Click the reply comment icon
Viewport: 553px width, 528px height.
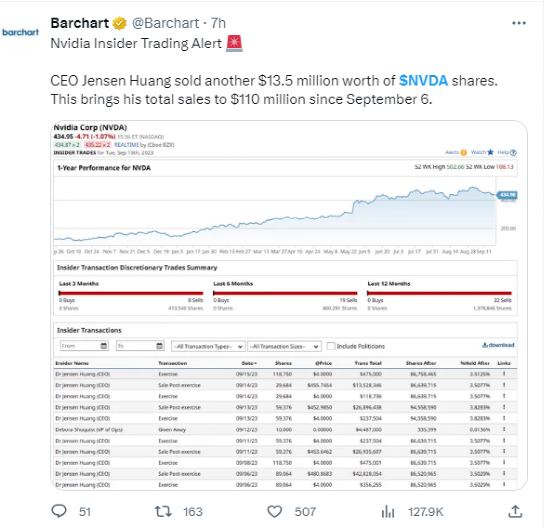[x=59, y=511]
